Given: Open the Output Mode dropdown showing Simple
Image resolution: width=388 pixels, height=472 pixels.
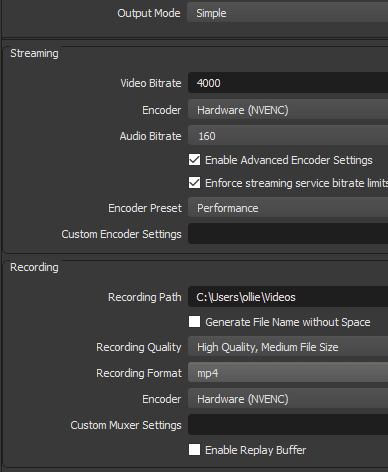Looking at the screenshot, I should (288, 13).
